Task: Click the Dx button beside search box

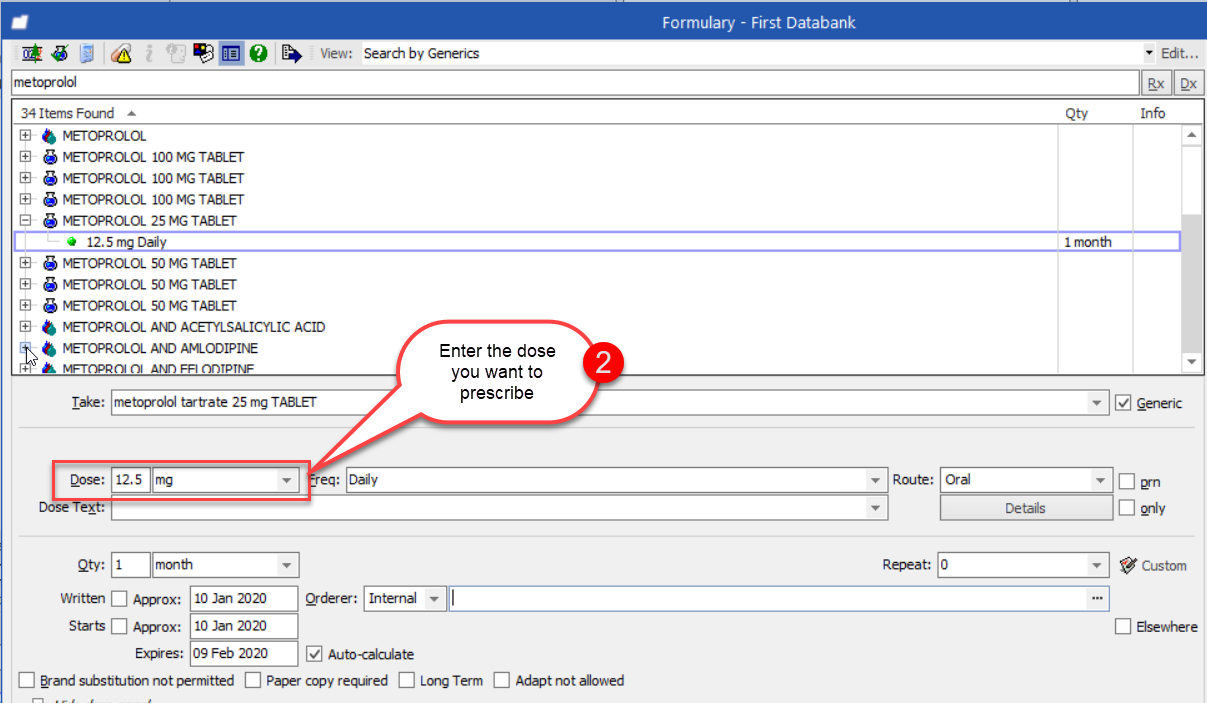Action: point(1187,83)
